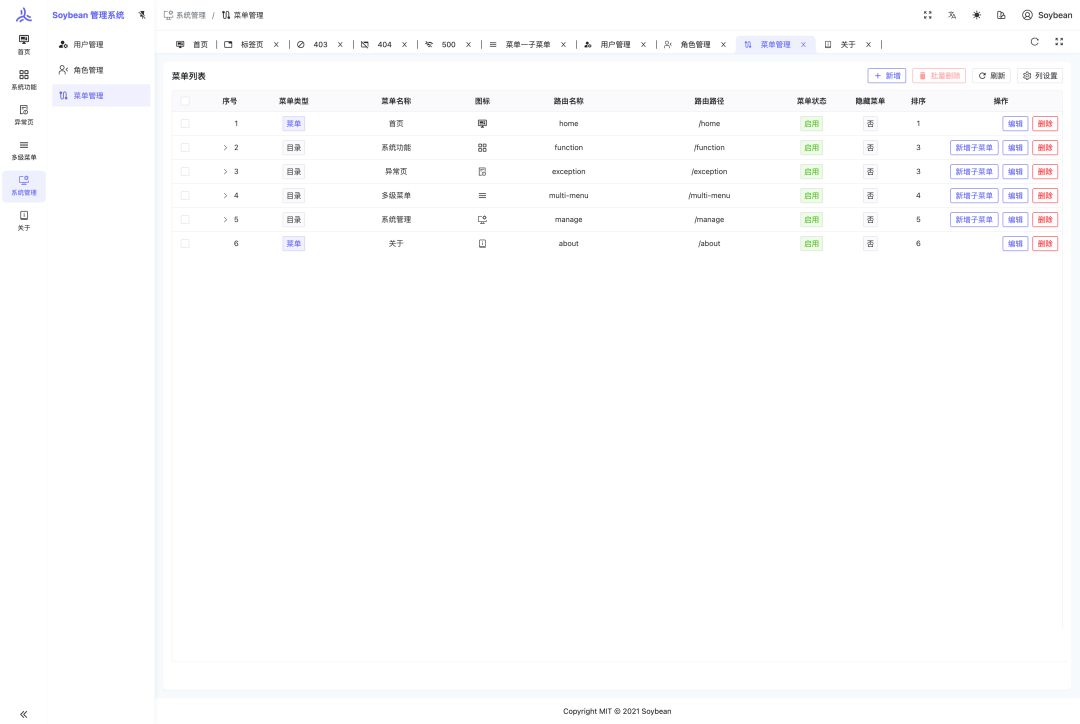The width and height of the screenshot is (1080, 724).
Task: Delete the manage row using 删除
Action: [1044, 220]
